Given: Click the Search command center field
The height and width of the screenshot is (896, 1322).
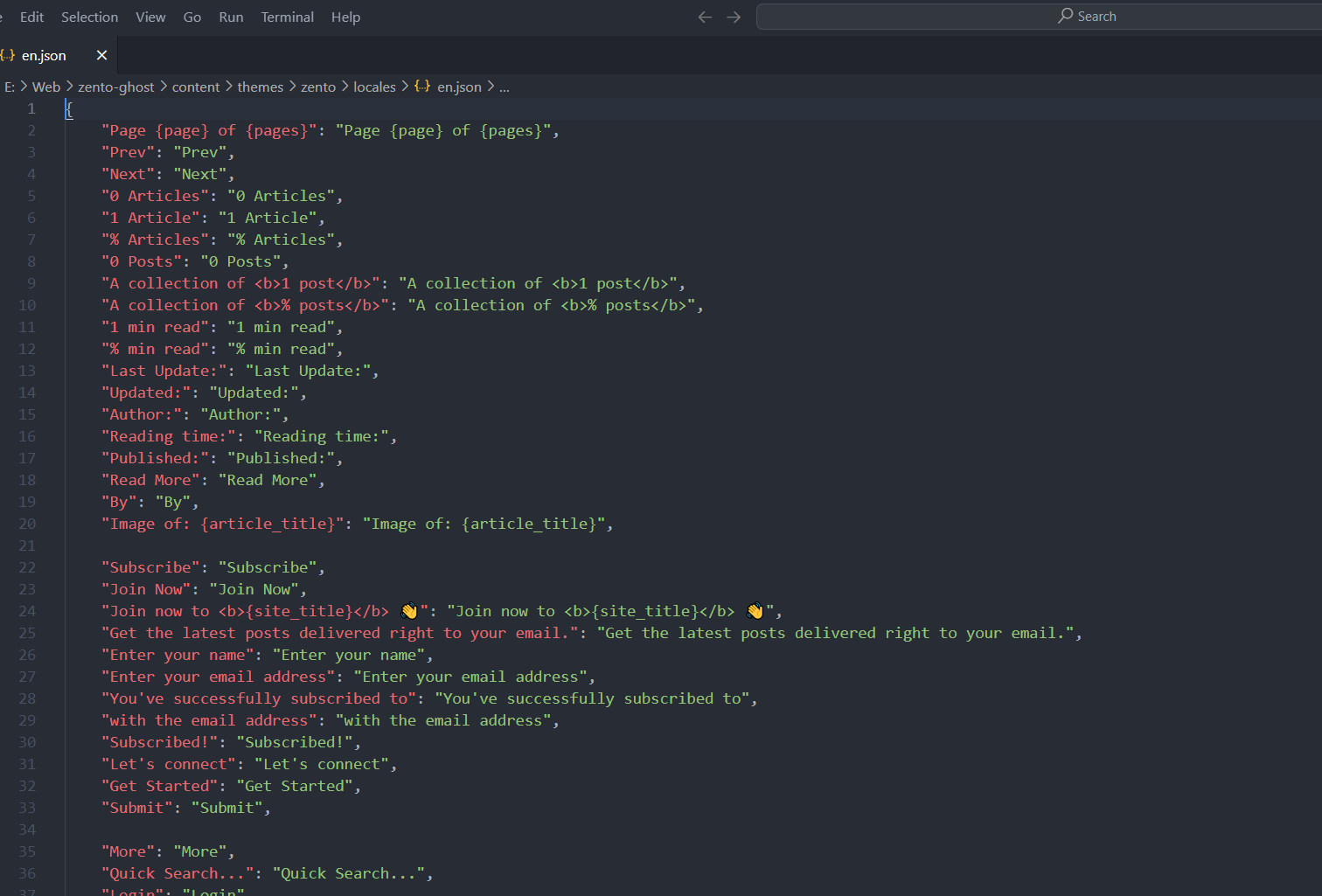Looking at the screenshot, I should click(1039, 17).
